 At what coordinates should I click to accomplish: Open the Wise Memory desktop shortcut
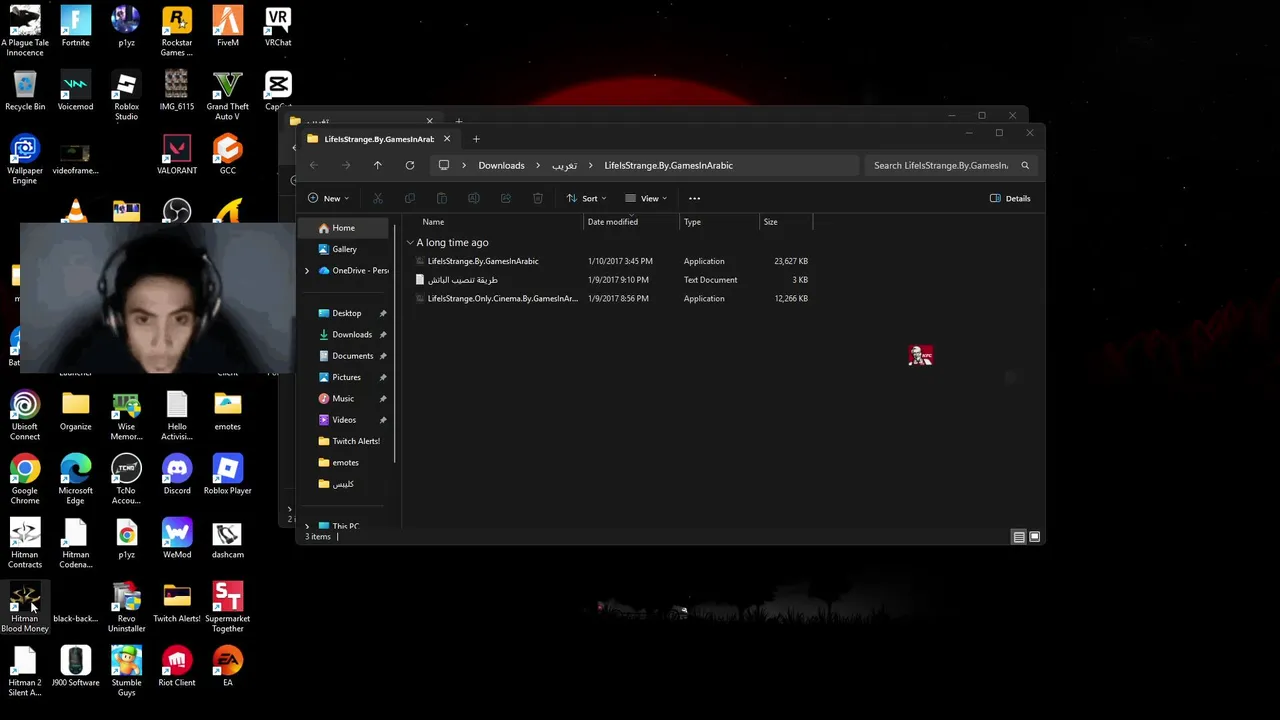click(x=126, y=416)
